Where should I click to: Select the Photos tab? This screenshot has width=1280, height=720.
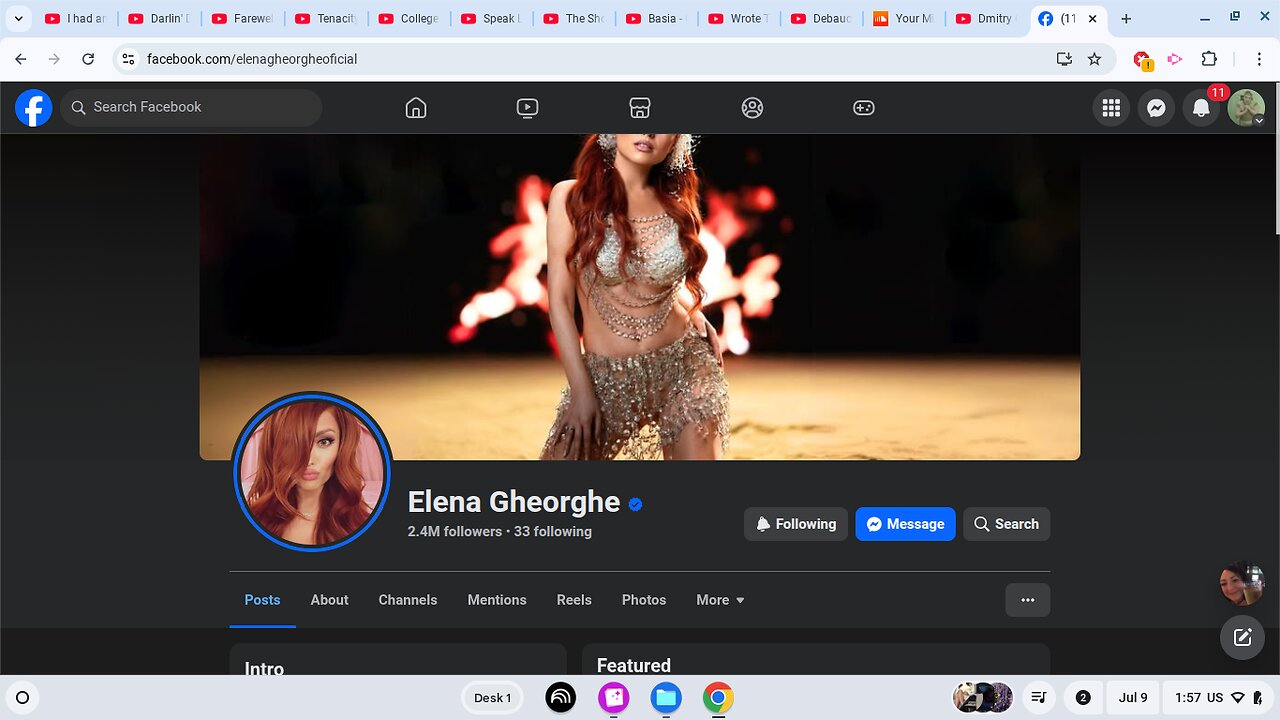click(644, 600)
